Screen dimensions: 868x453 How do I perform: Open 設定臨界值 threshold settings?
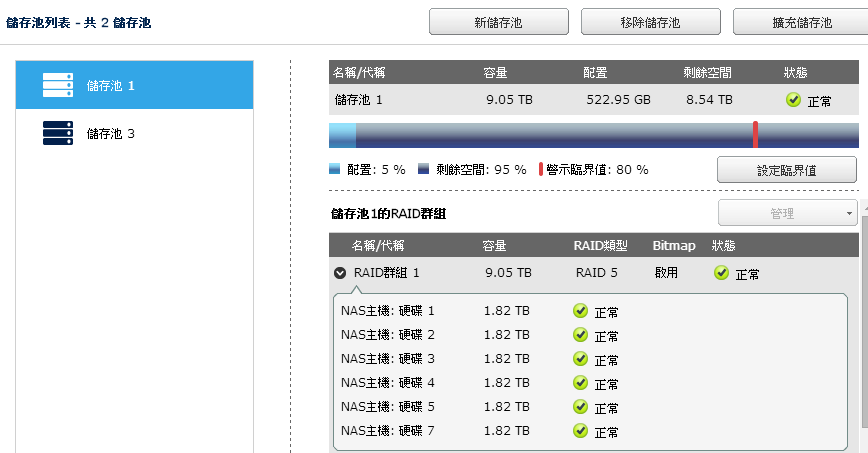[x=786, y=170]
